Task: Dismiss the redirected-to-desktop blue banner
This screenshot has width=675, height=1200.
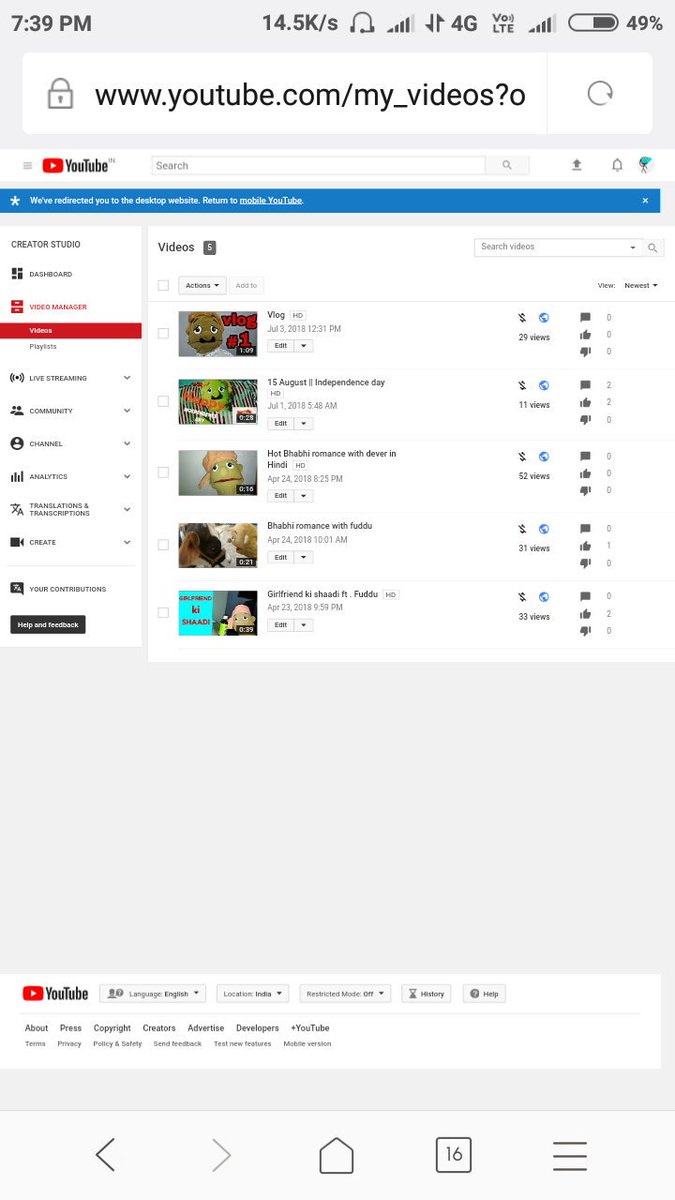Action: point(645,200)
